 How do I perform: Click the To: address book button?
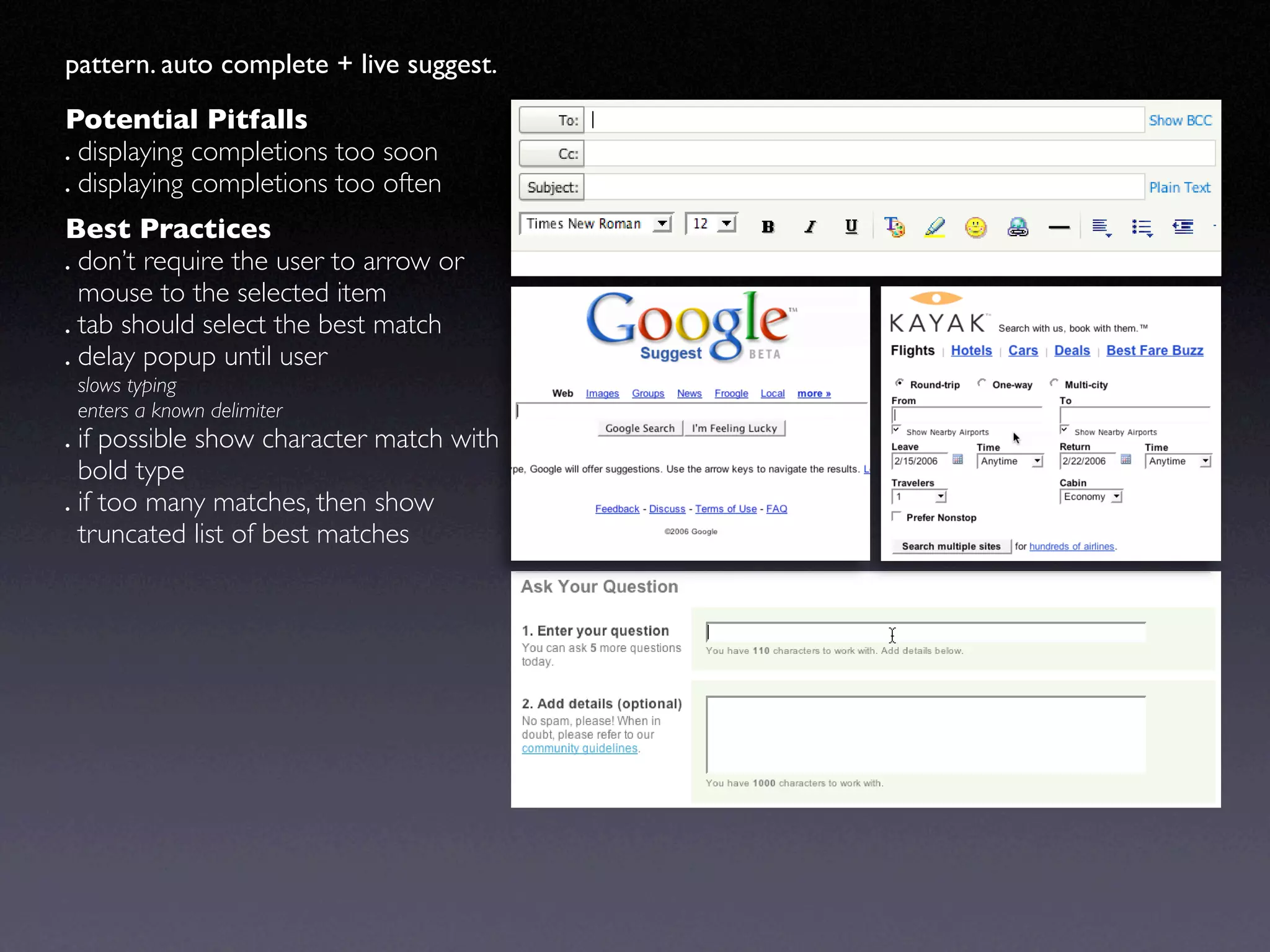tap(551, 120)
